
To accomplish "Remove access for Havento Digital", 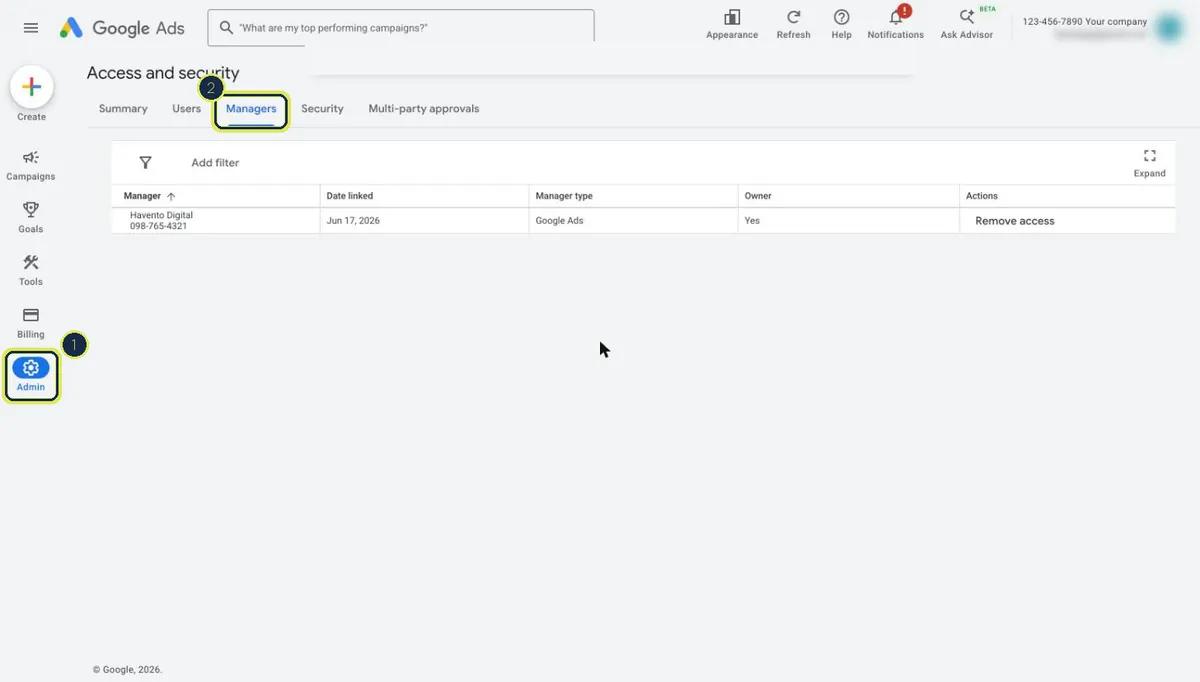I will 1015,221.
